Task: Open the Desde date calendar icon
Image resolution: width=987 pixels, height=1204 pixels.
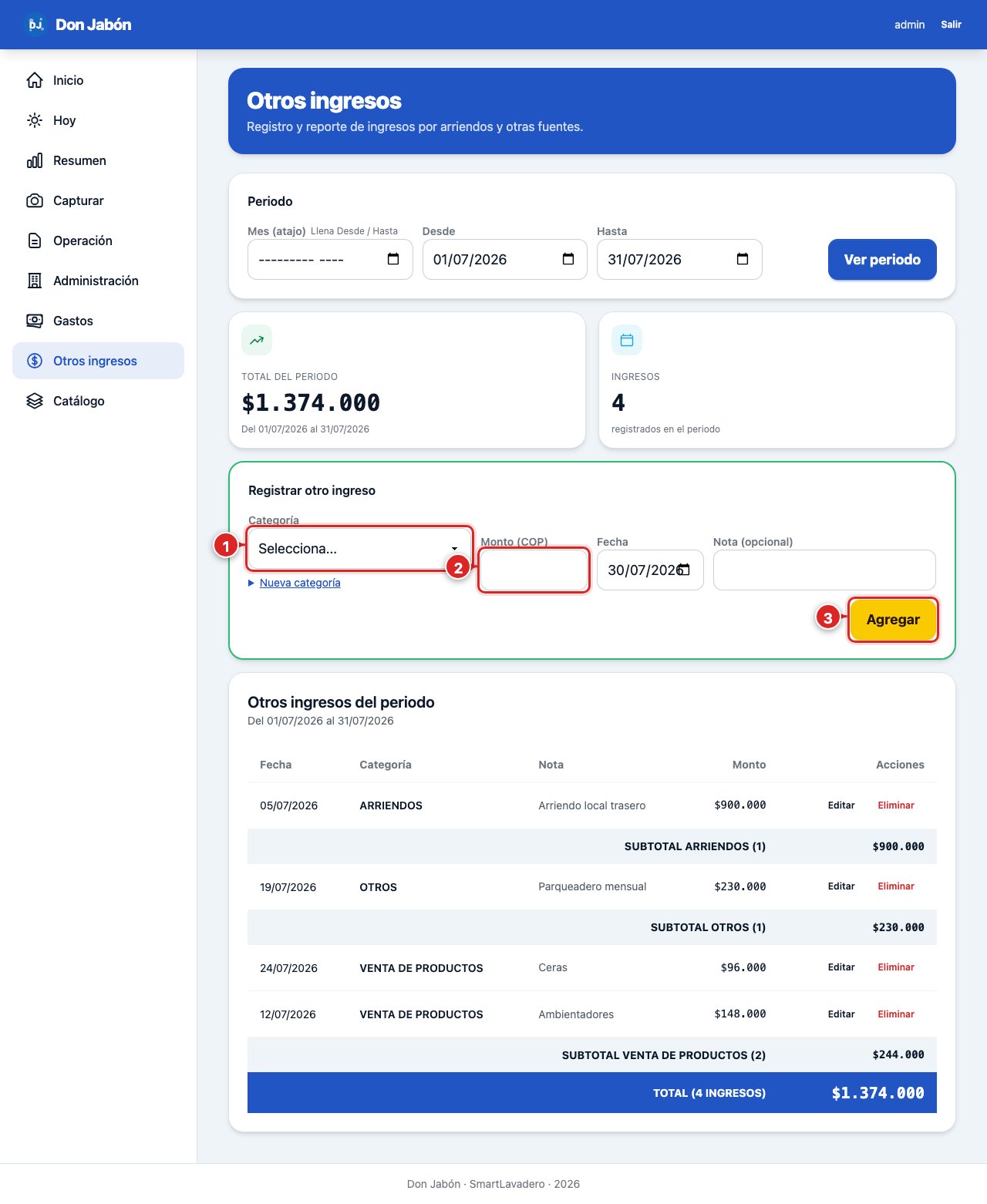Action: 568,259
